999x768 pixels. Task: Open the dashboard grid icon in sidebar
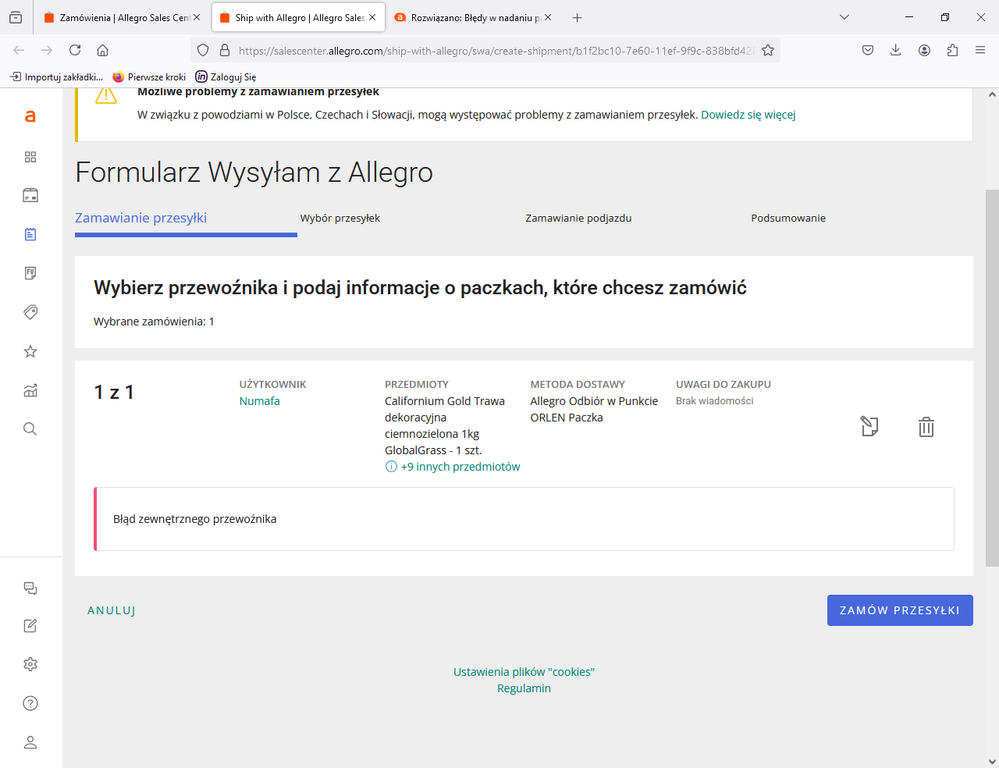point(30,157)
